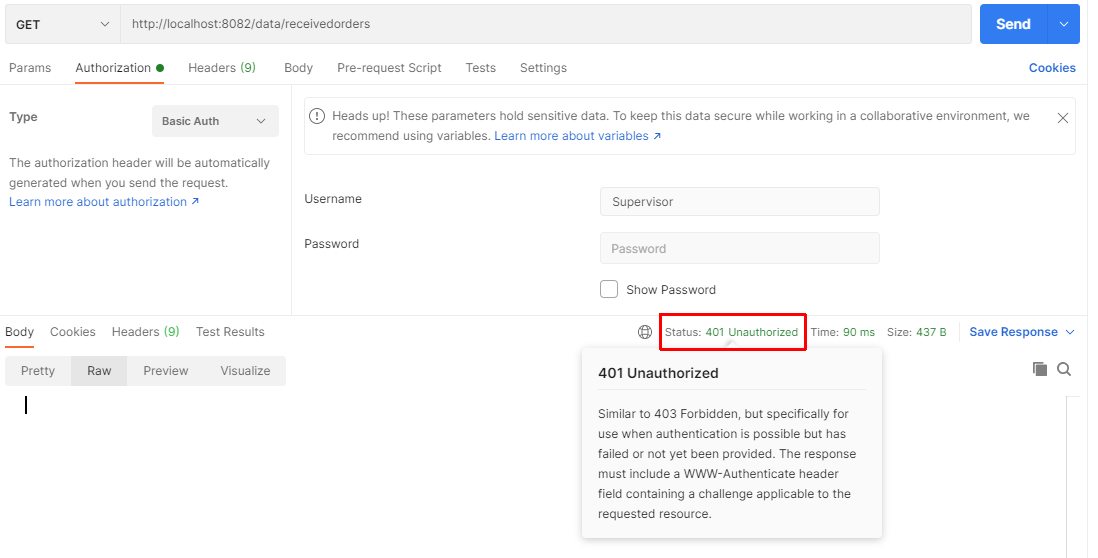Viewport: 1098px width, 558px height.
Task: Click the search response magnifier icon
Action: pos(1064,369)
